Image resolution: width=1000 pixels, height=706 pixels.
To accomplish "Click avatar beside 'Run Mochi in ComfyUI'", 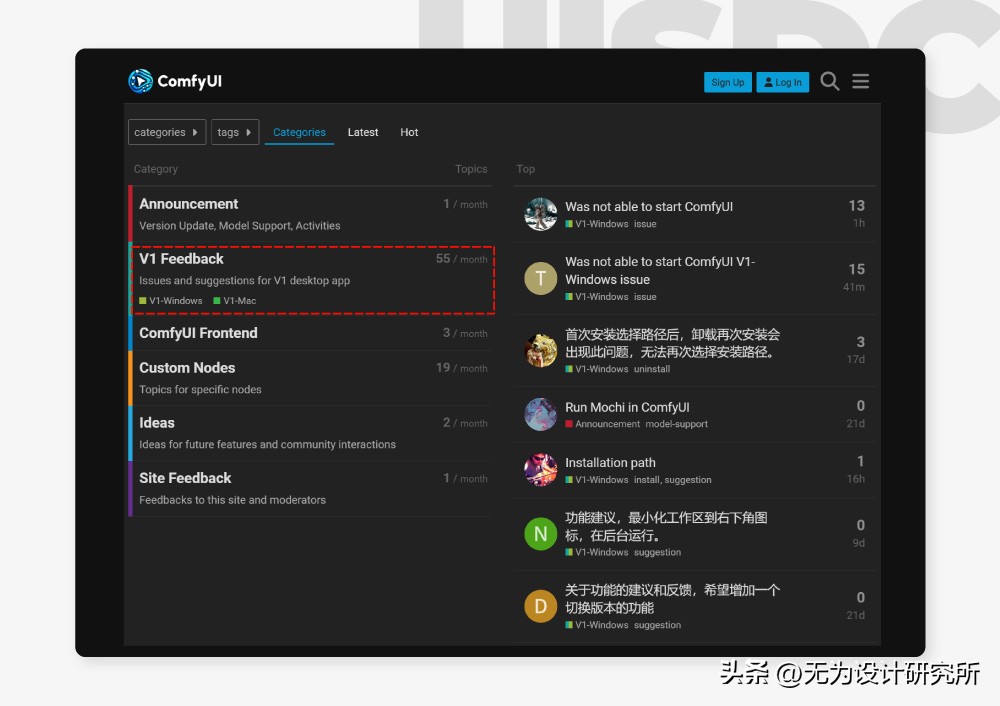I will tap(540, 415).
